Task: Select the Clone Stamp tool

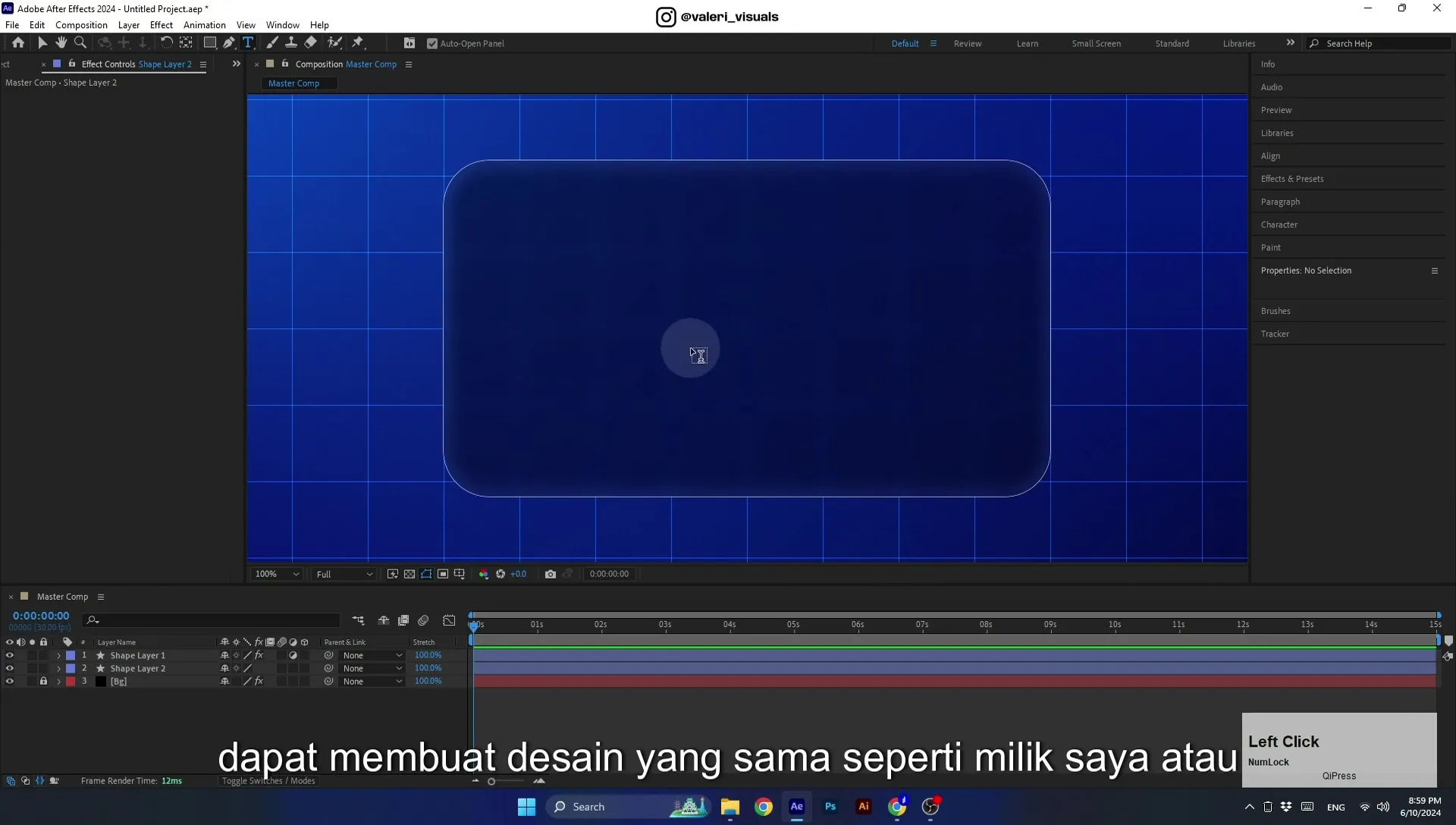Action: [290, 42]
